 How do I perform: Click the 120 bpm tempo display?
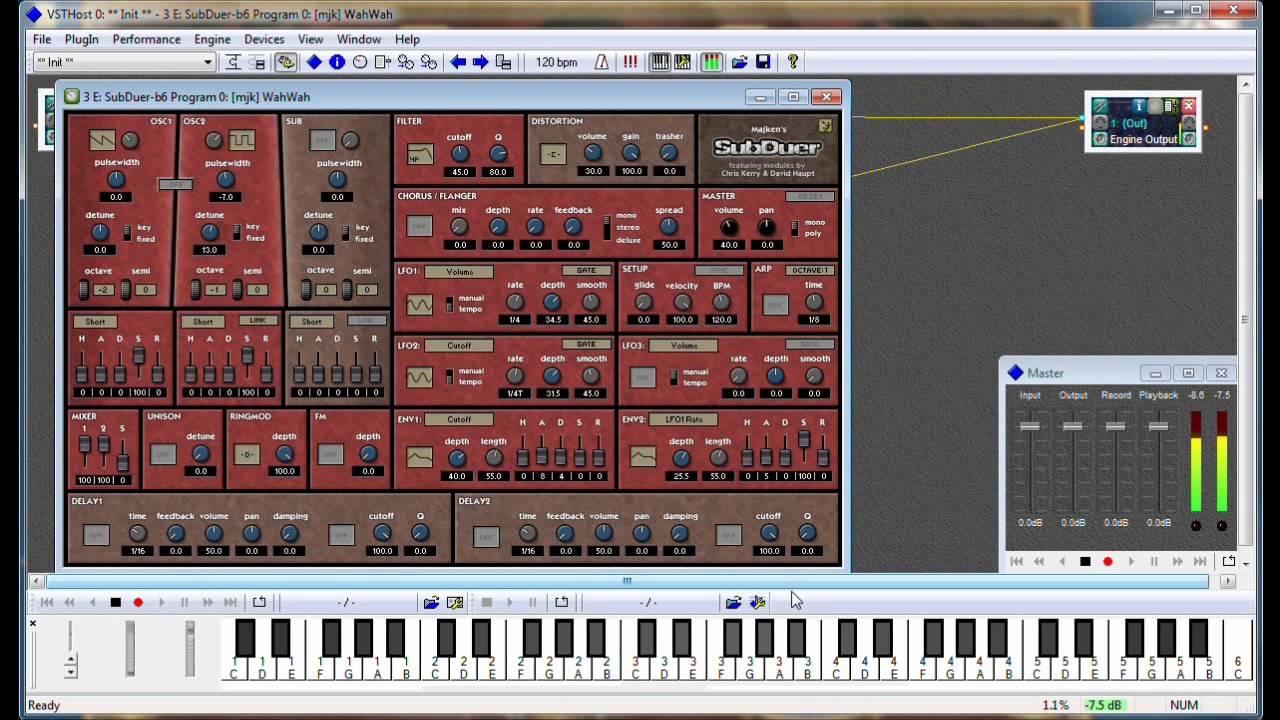click(557, 62)
